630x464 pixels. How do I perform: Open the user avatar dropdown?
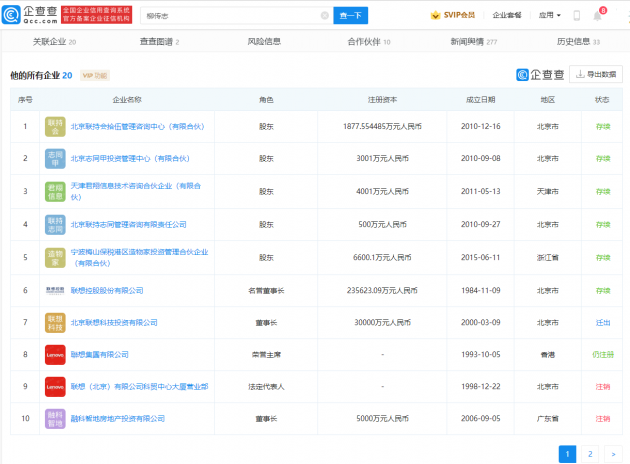point(618,16)
